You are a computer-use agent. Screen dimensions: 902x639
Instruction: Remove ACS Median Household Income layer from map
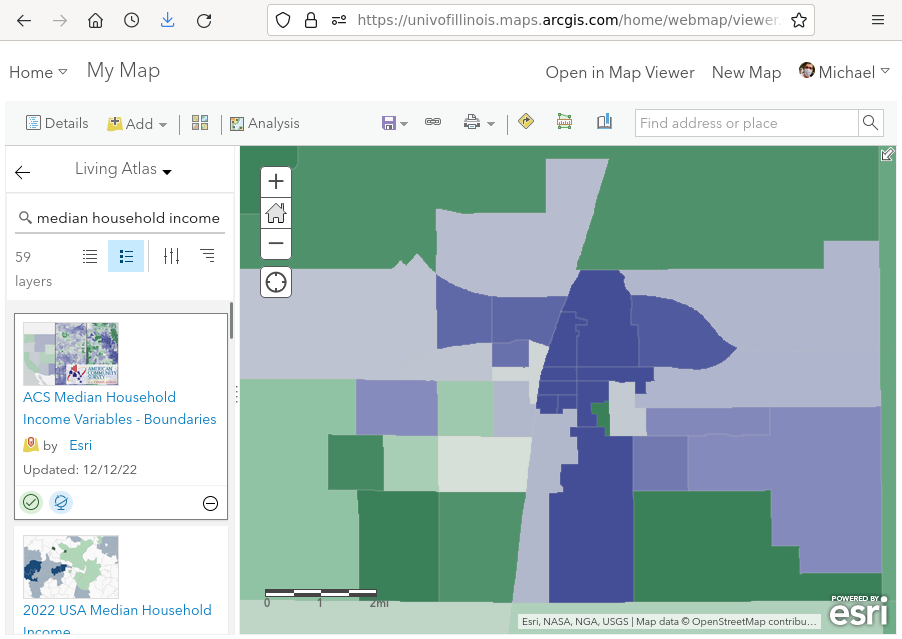pos(210,503)
